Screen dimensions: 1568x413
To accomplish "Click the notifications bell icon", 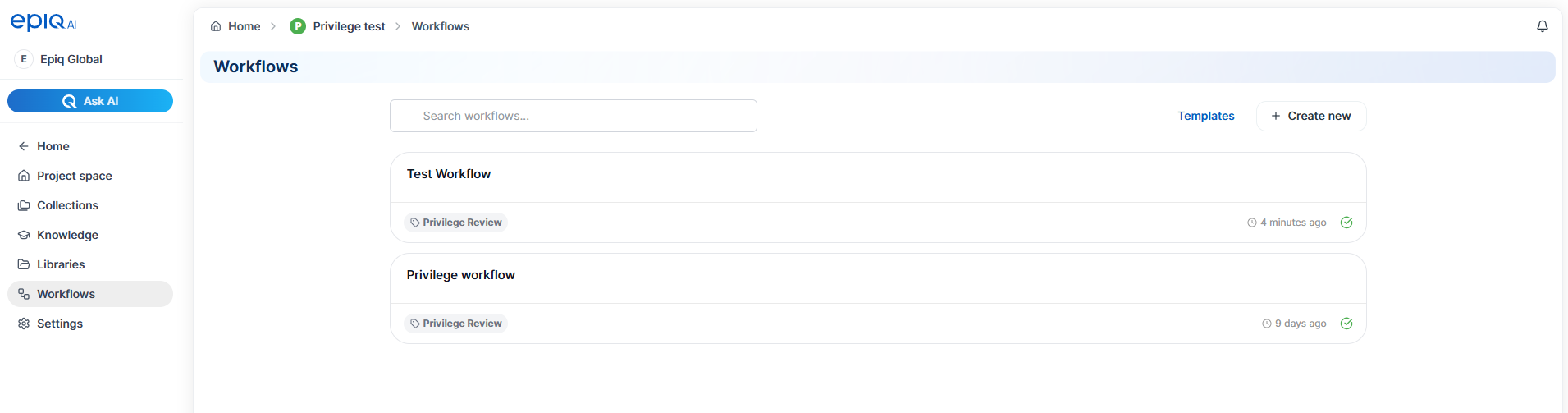I will (1542, 26).
